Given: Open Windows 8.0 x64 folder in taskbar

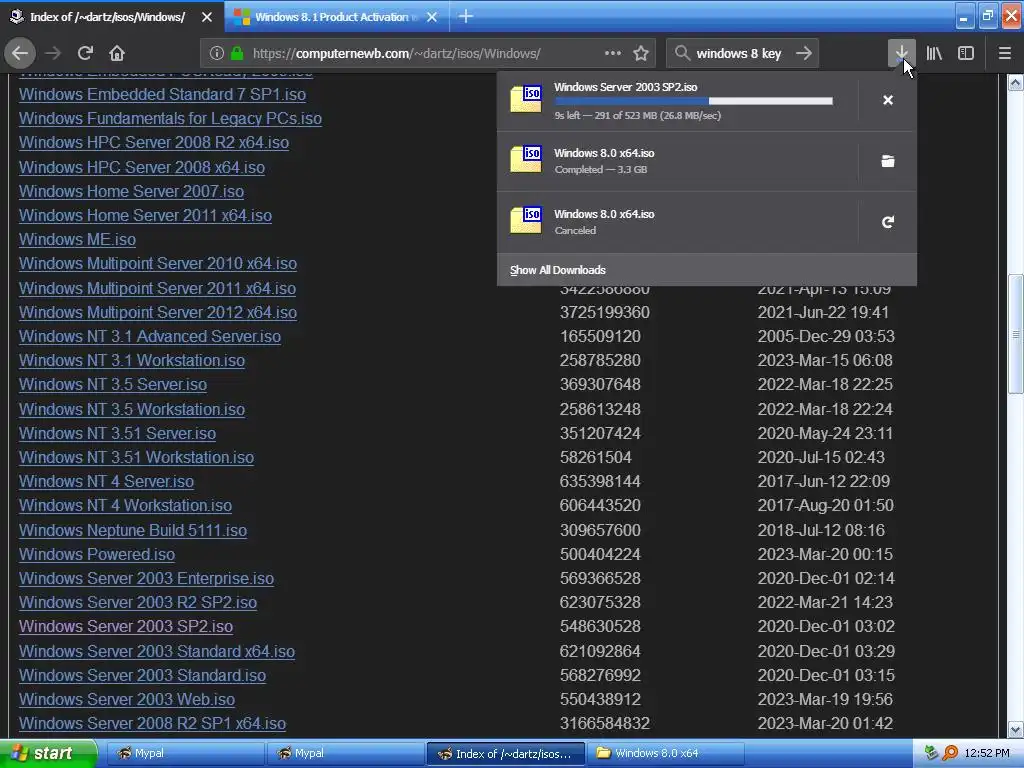Looking at the screenshot, I should [x=665, y=754].
